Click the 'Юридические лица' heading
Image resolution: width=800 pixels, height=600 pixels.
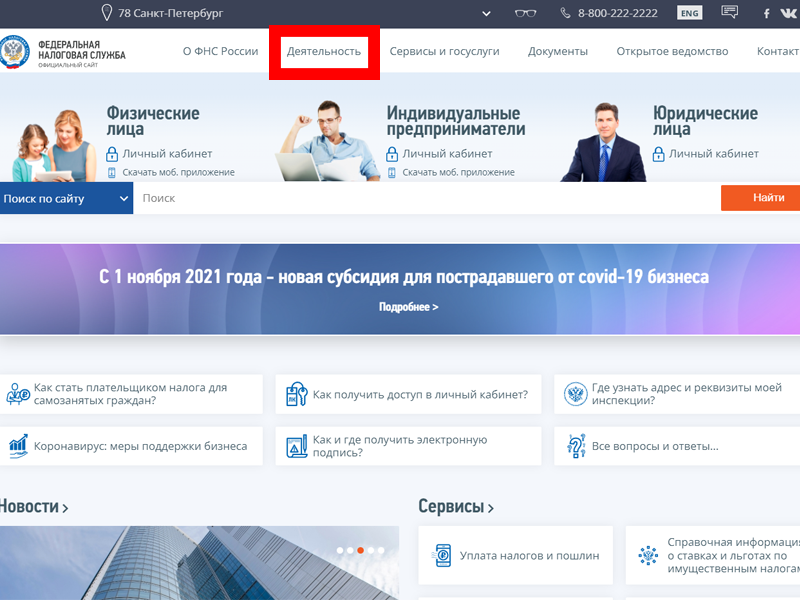coord(706,120)
